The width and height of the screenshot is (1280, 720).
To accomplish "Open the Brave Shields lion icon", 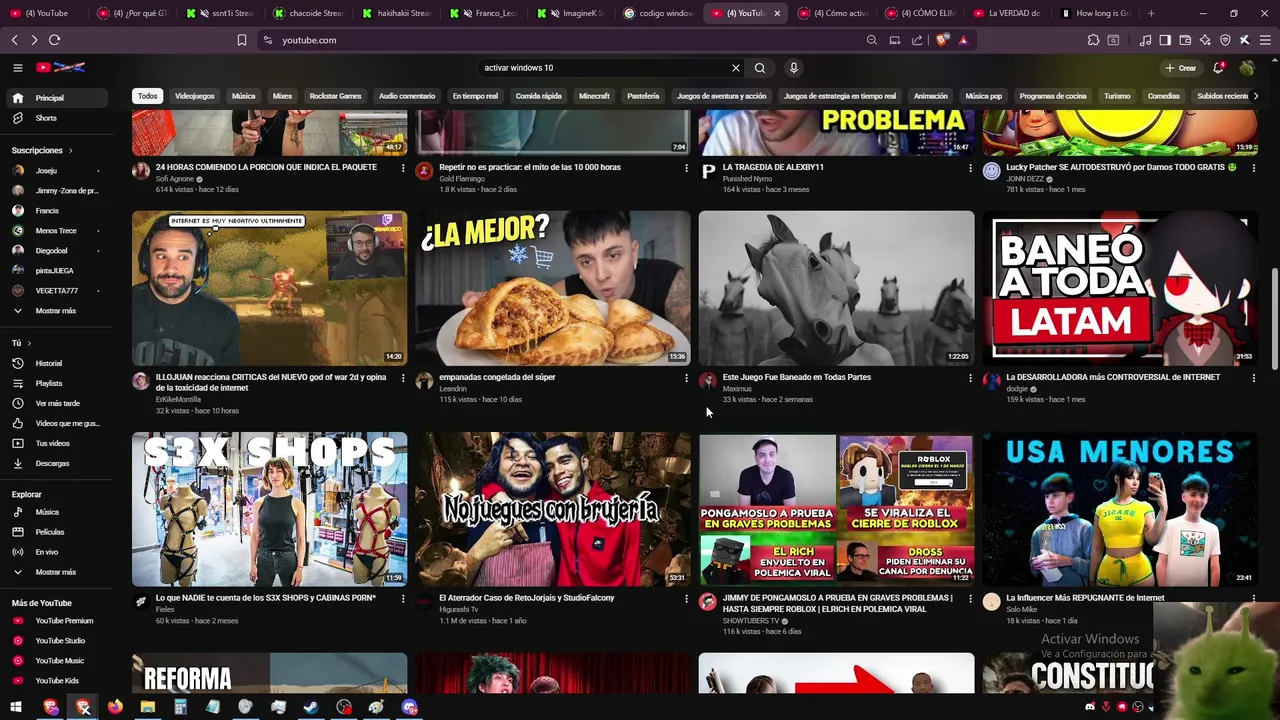I will click(x=943, y=40).
